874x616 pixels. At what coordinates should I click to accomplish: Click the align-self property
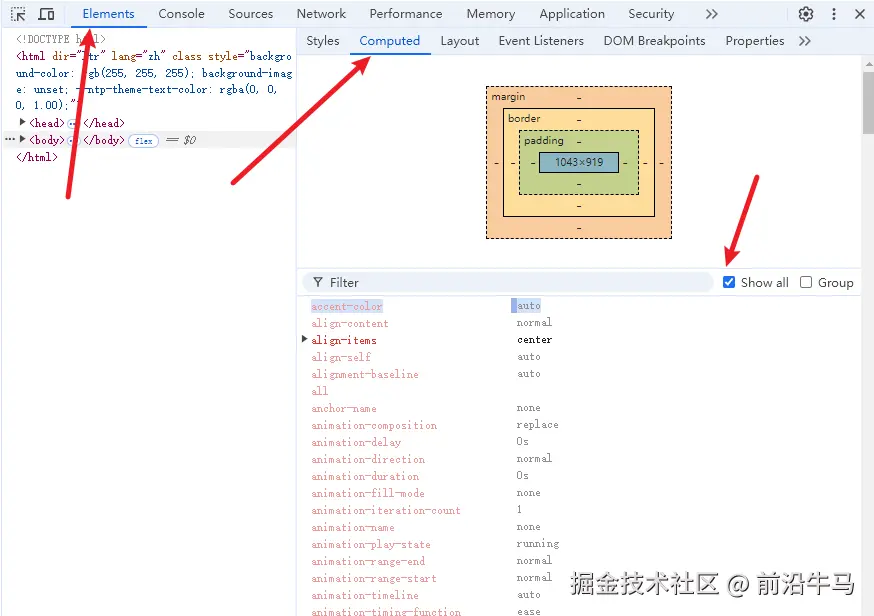(341, 357)
